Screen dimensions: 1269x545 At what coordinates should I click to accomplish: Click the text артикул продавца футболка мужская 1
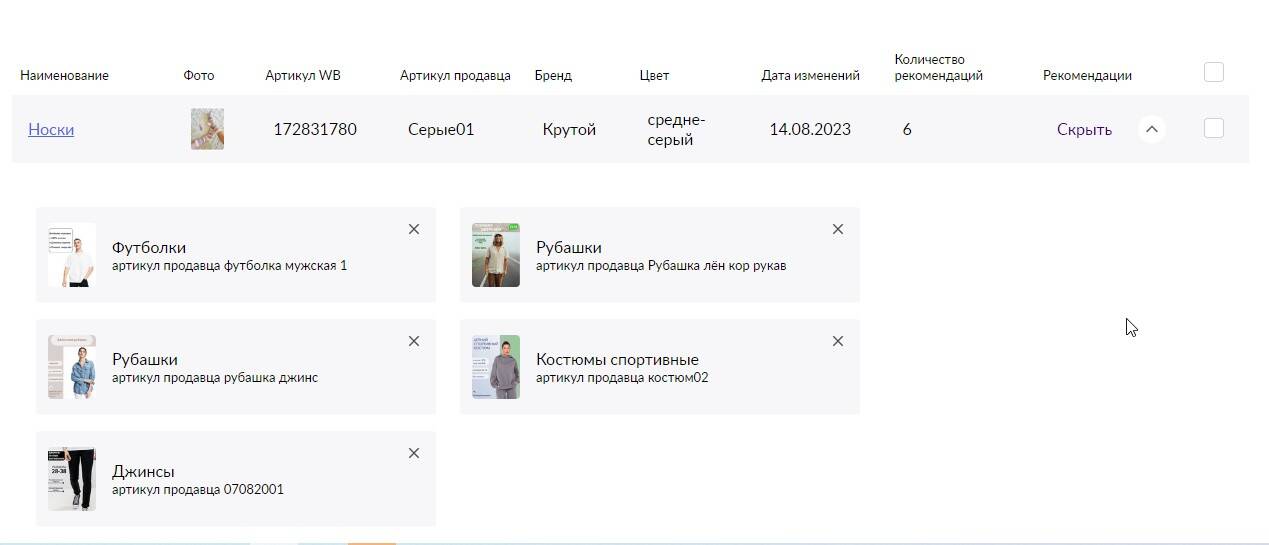click(230, 266)
